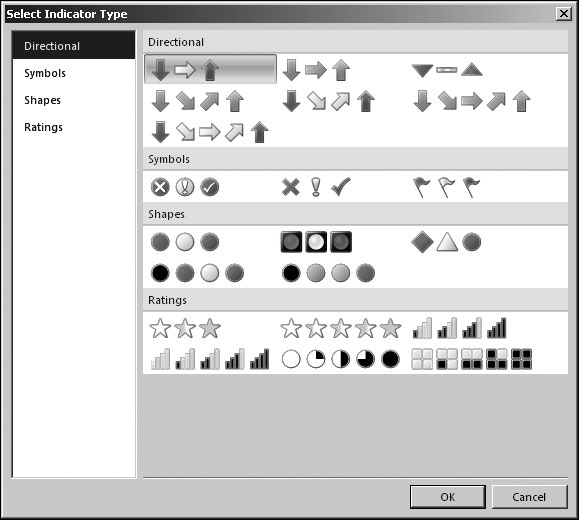This screenshot has height=520, width=579.
Task: Select the three flags indicator set
Action: [x=446, y=187]
